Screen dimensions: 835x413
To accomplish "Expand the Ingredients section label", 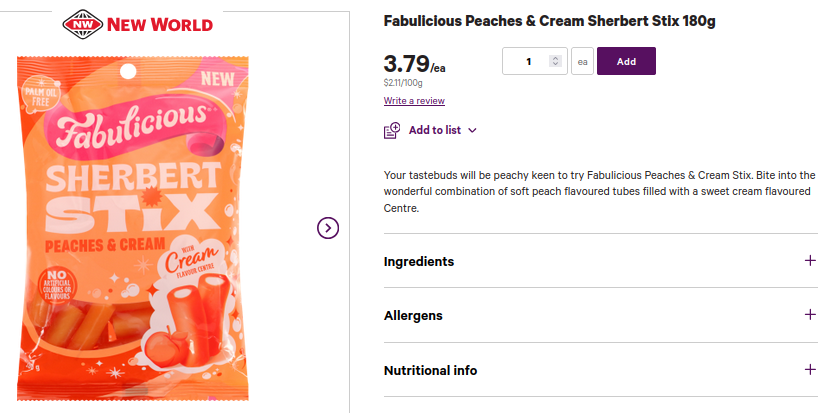I will click(x=419, y=262).
